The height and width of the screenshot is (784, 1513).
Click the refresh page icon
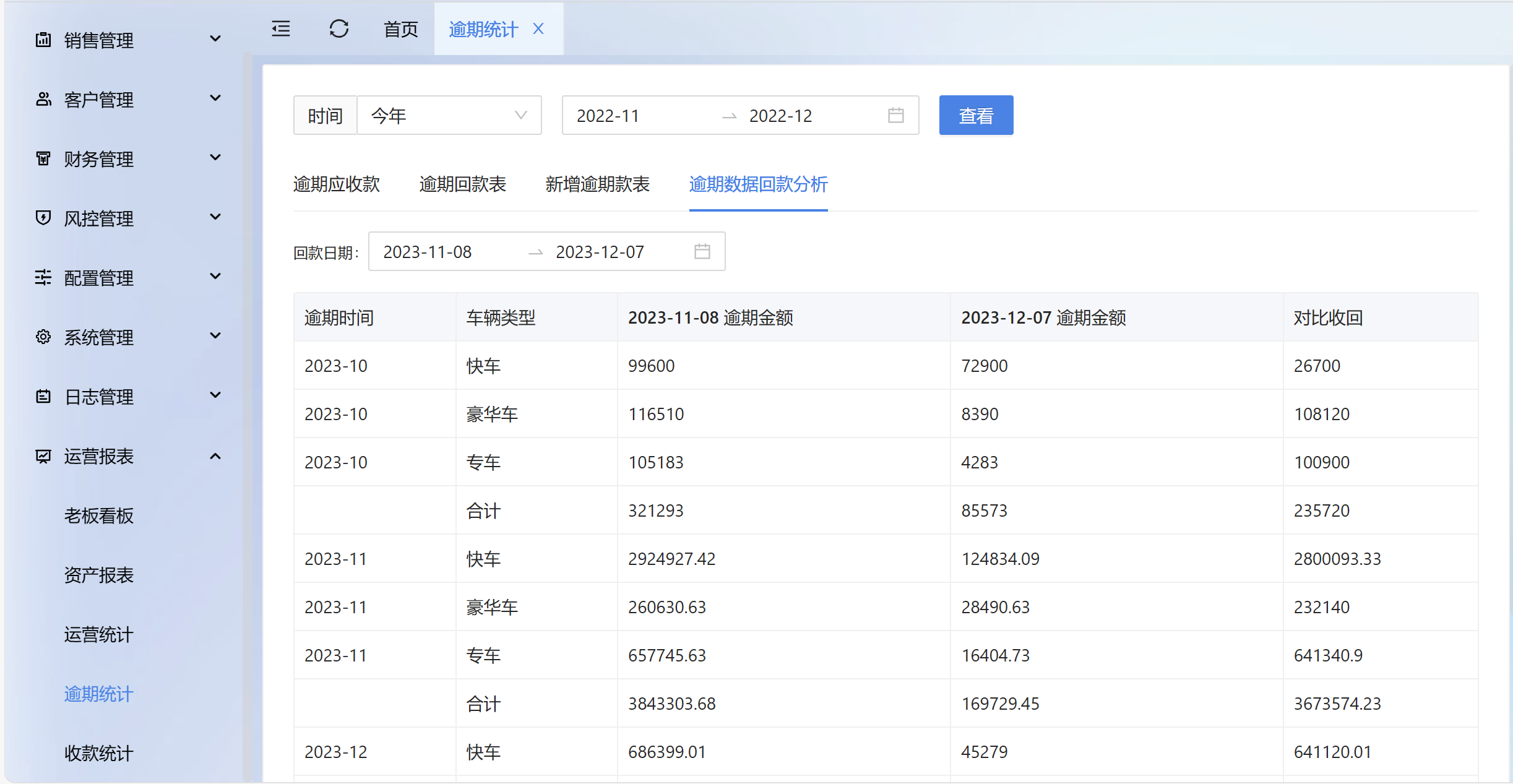tap(339, 29)
